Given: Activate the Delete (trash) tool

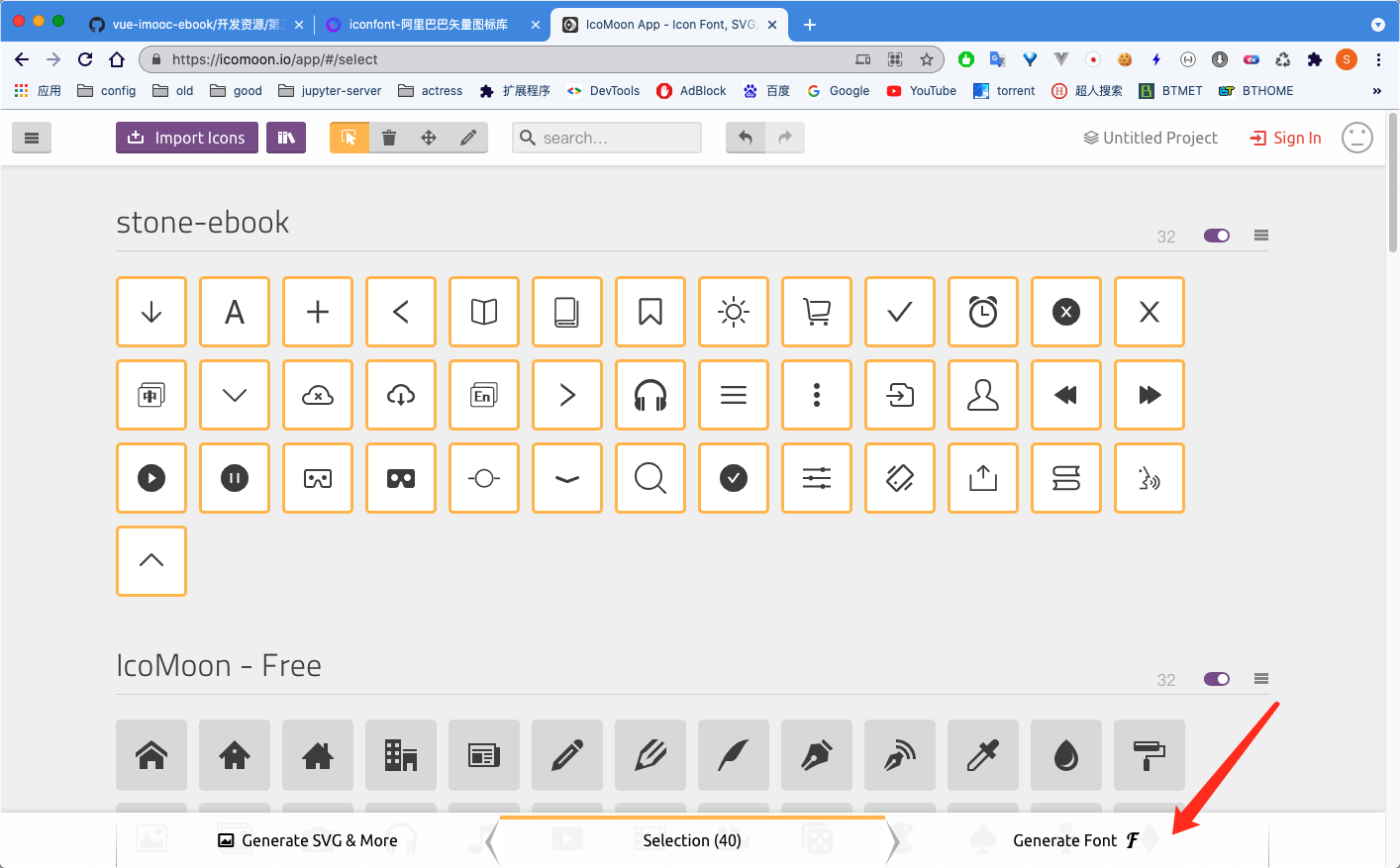Looking at the screenshot, I should tap(389, 138).
